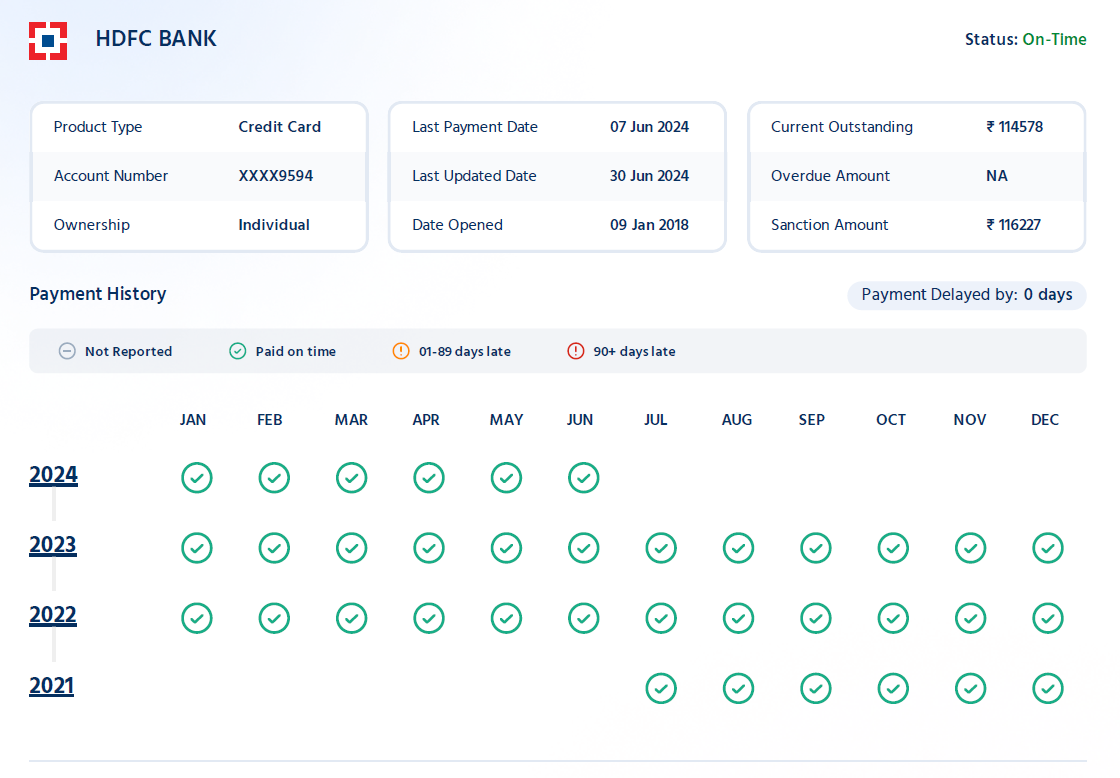Select the March 2022 payment status icon
Screen dimensions: 1120x778
(x=351, y=619)
